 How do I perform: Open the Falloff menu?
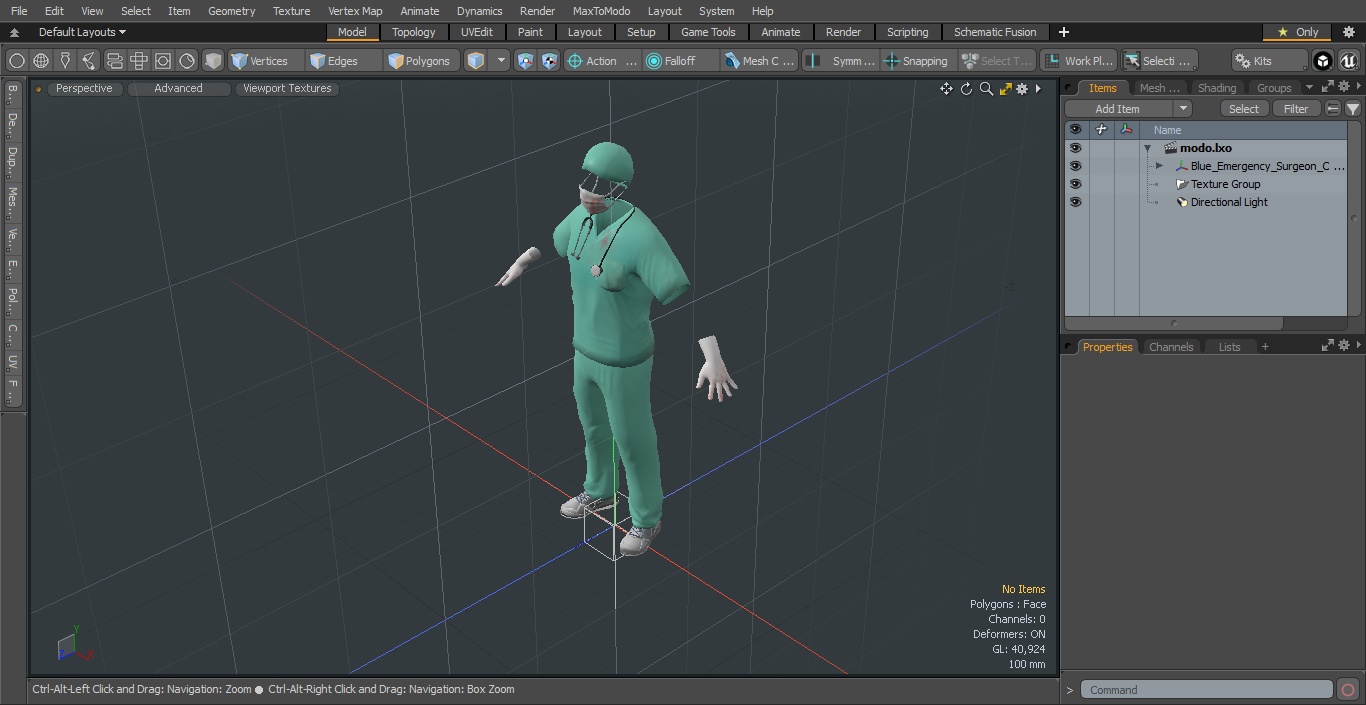click(x=680, y=61)
